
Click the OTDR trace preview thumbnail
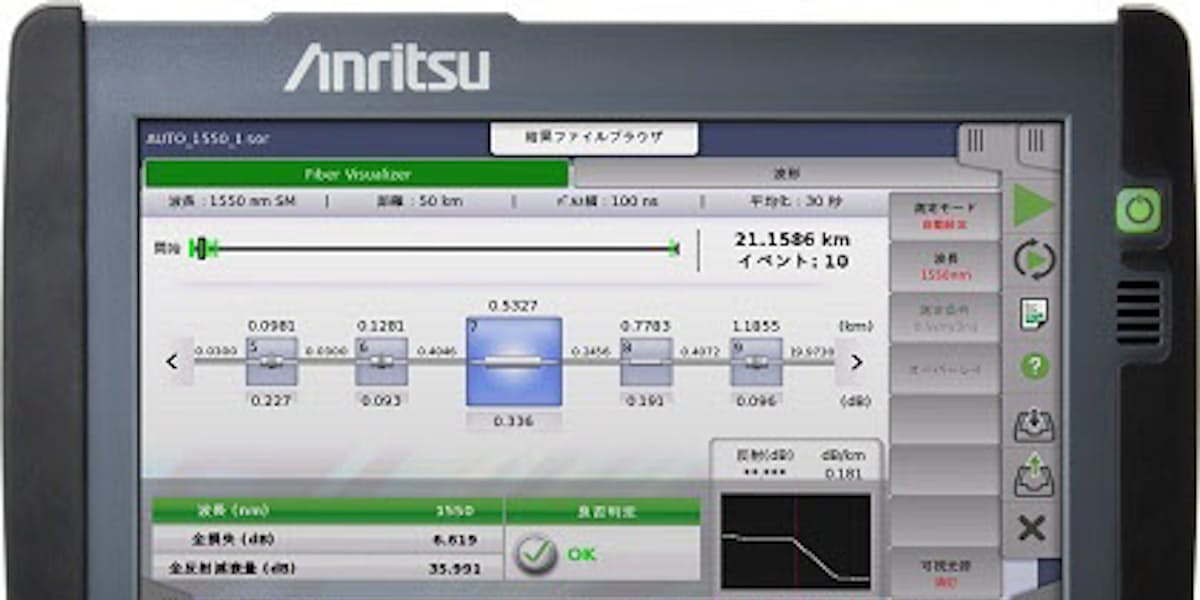pyautogui.click(x=796, y=540)
